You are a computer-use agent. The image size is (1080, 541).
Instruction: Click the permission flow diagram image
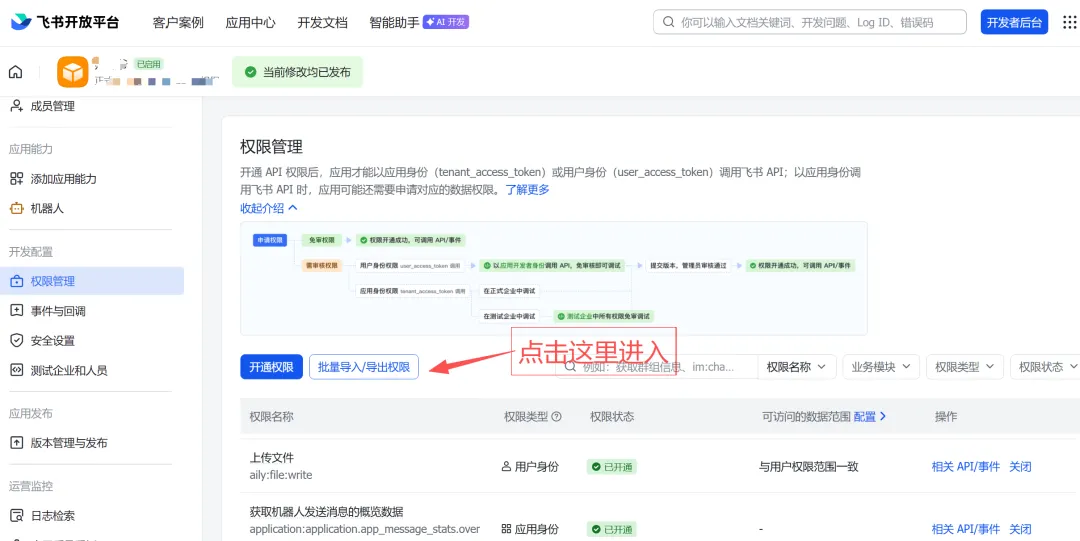(x=553, y=278)
